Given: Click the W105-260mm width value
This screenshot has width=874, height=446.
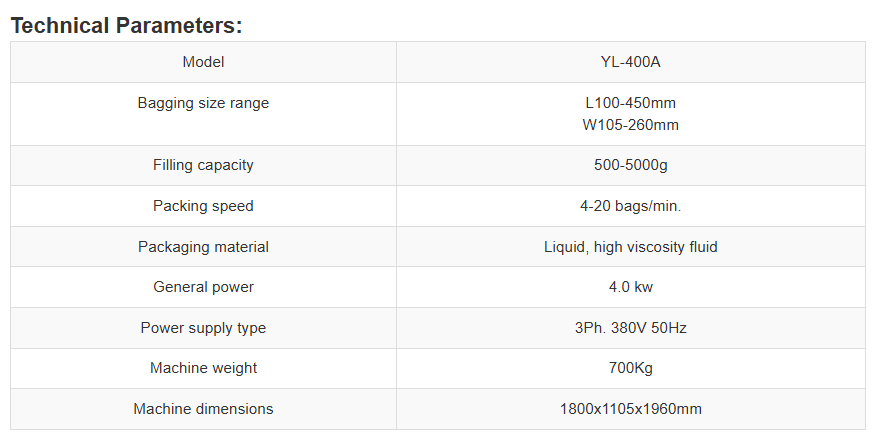Looking at the screenshot, I should [x=630, y=125].
